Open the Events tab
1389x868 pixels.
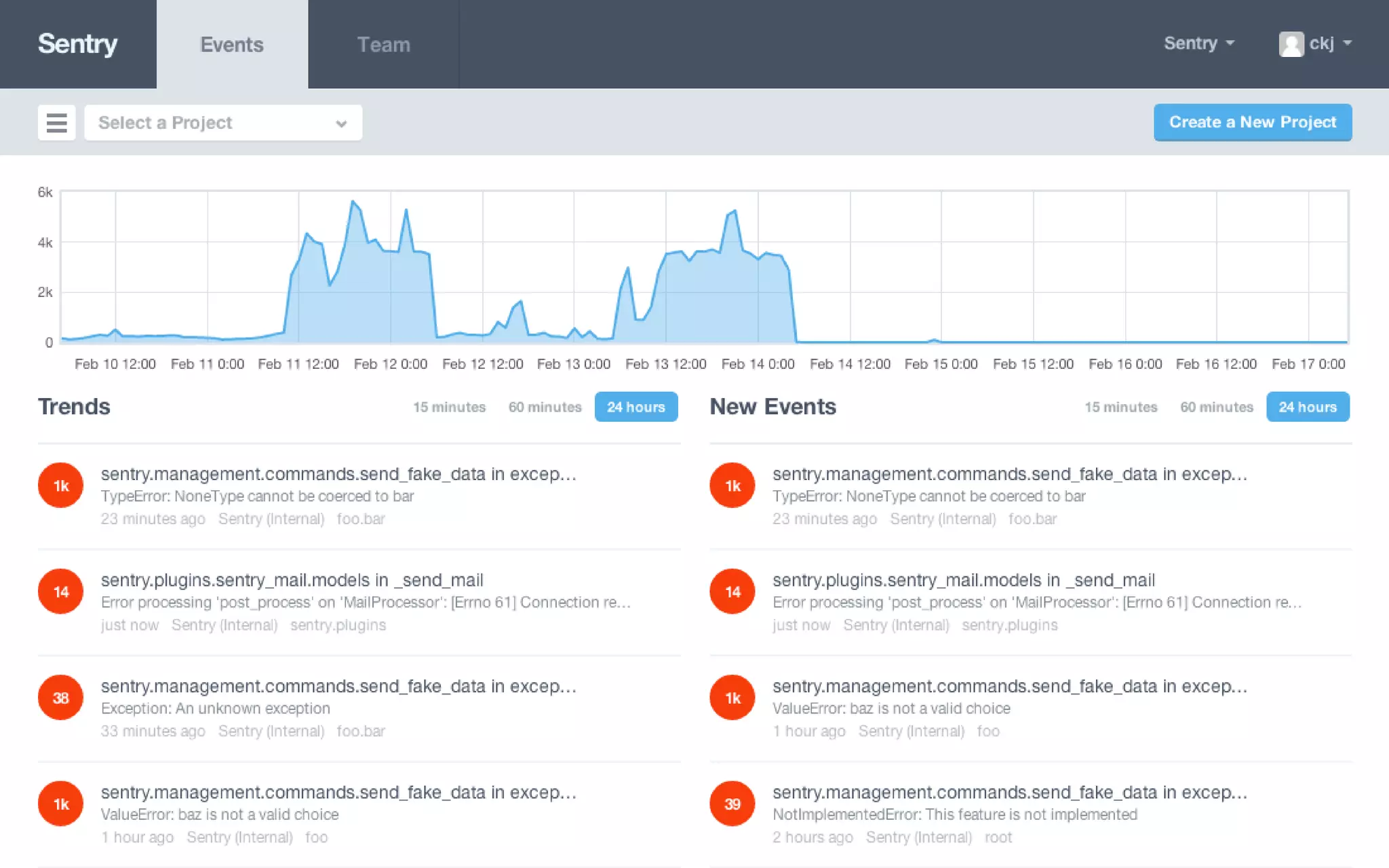(232, 45)
